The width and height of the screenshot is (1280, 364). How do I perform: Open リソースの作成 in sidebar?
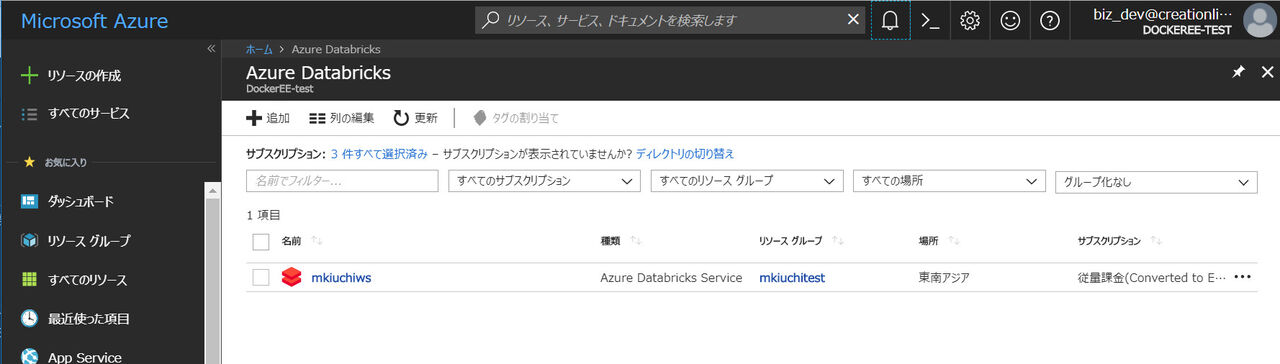tap(84, 75)
